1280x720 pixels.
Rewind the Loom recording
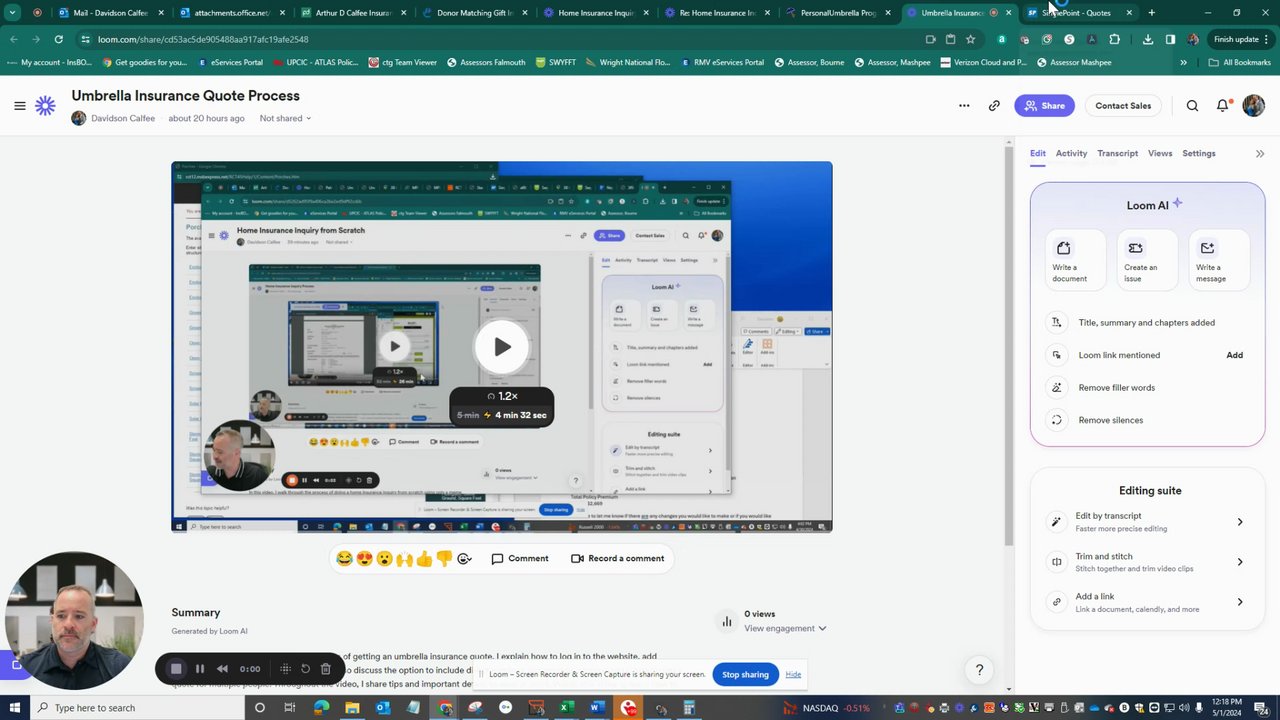click(222, 669)
